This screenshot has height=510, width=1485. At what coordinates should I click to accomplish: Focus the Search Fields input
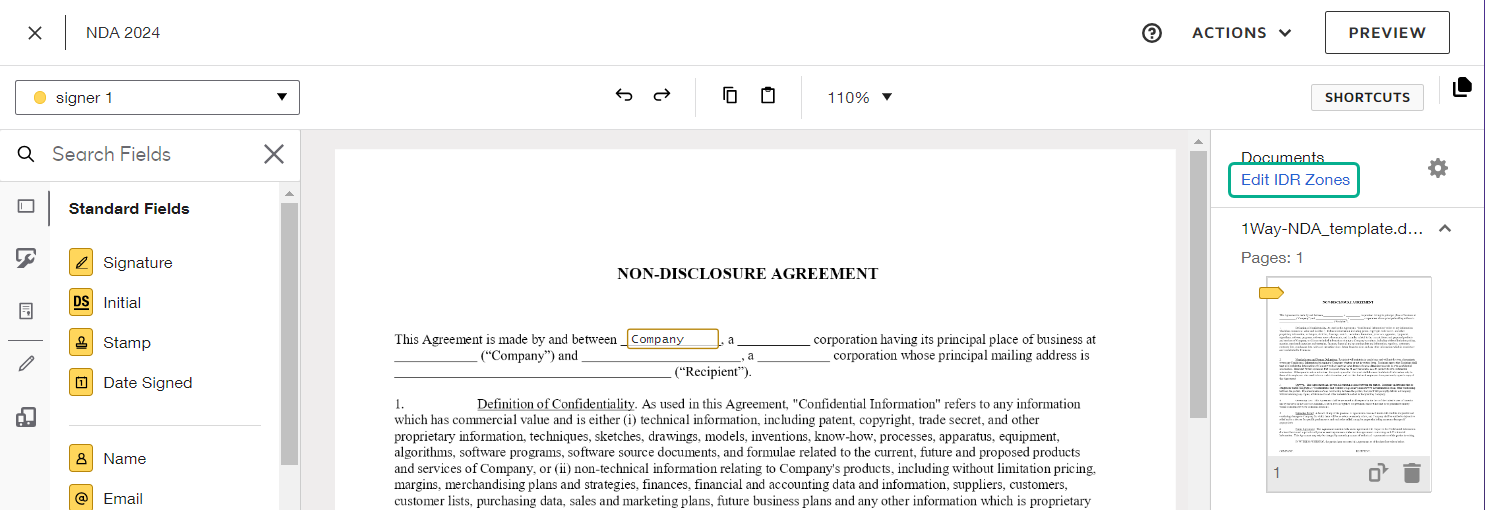(150, 154)
